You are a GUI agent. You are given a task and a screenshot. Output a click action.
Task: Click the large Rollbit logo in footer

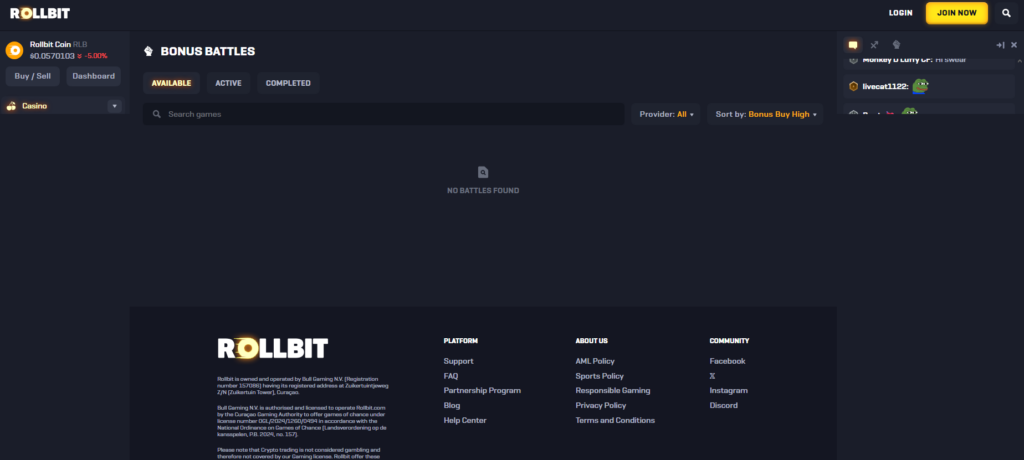[273, 348]
